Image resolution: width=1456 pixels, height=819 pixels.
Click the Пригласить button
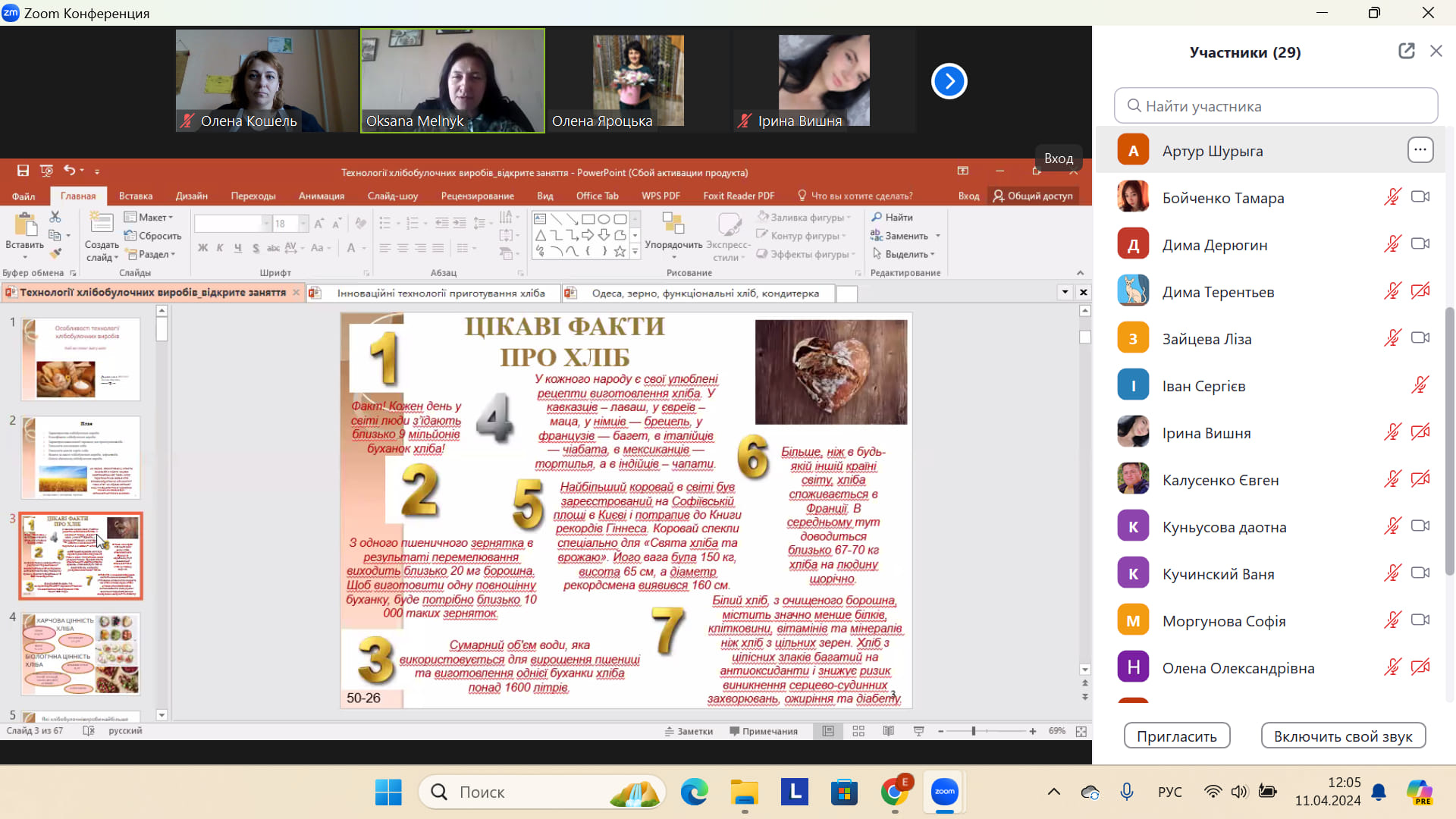tap(1176, 736)
